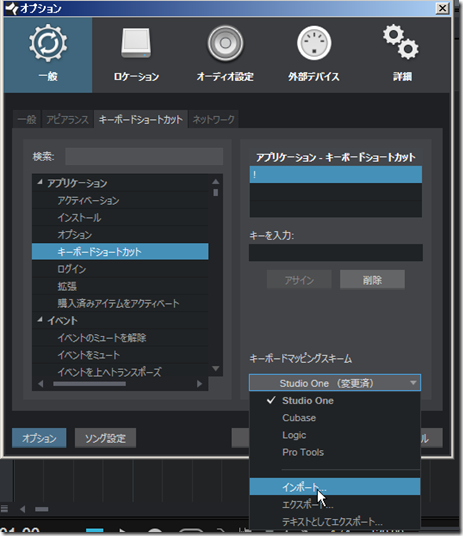This screenshot has height=536, width=463.
Task: Select イベントのミュートを解除 command
Action: click(x=120, y=338)
